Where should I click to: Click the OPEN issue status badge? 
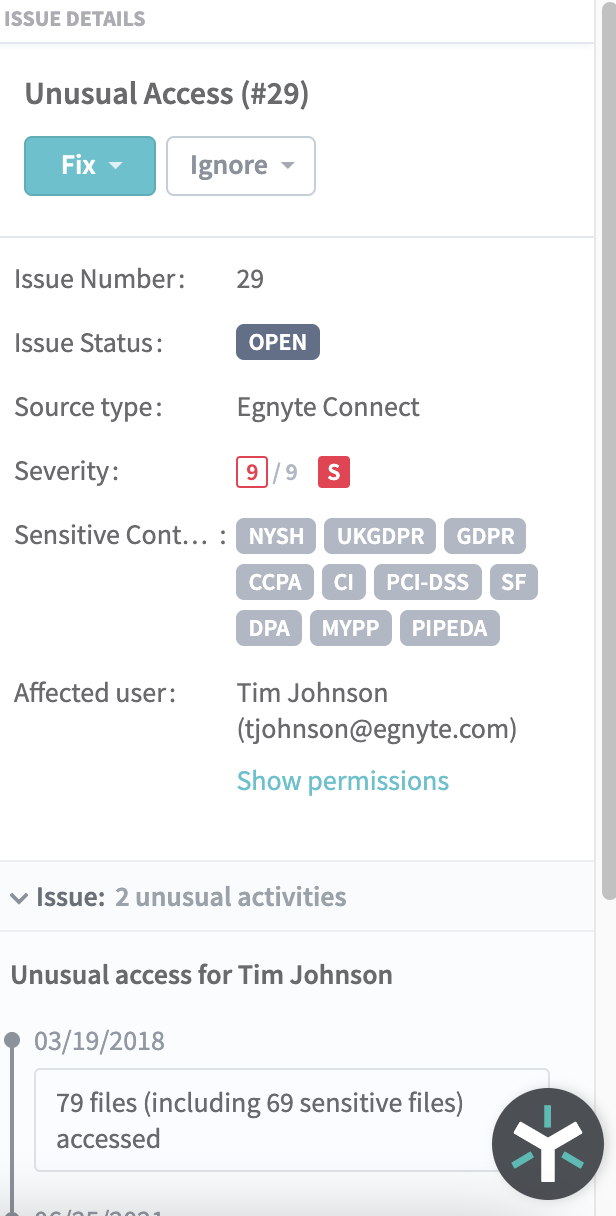[278, 342]
